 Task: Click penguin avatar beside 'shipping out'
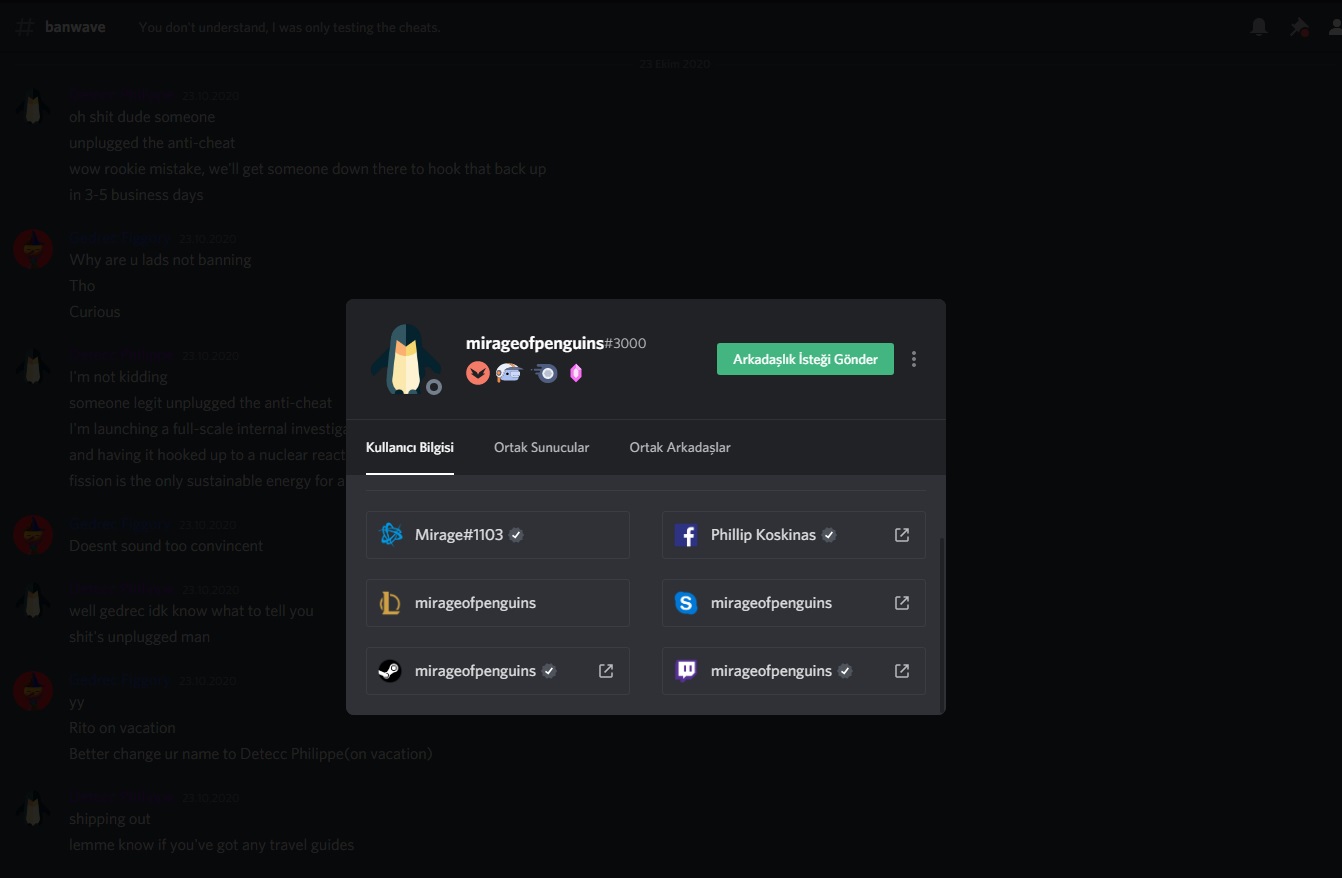tap(33, 807)
